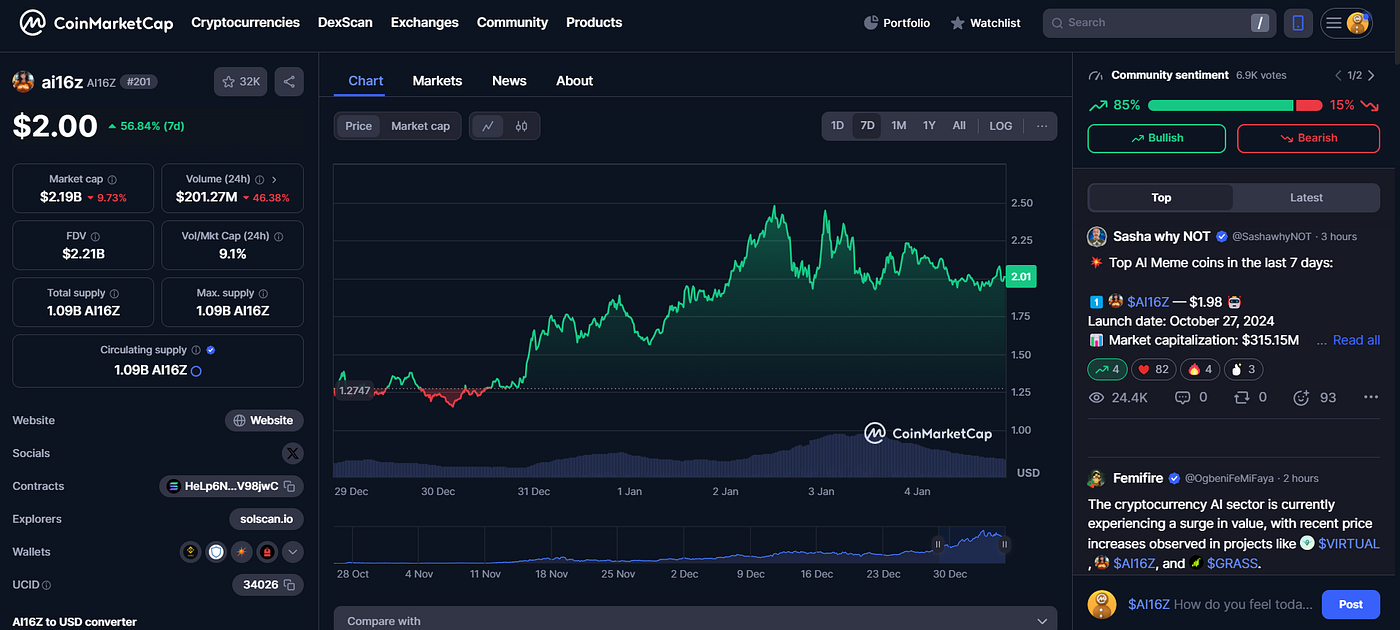Click left handle of chart range slider
This screenshot has width=1400, height=630.
[x=938, y=544]
